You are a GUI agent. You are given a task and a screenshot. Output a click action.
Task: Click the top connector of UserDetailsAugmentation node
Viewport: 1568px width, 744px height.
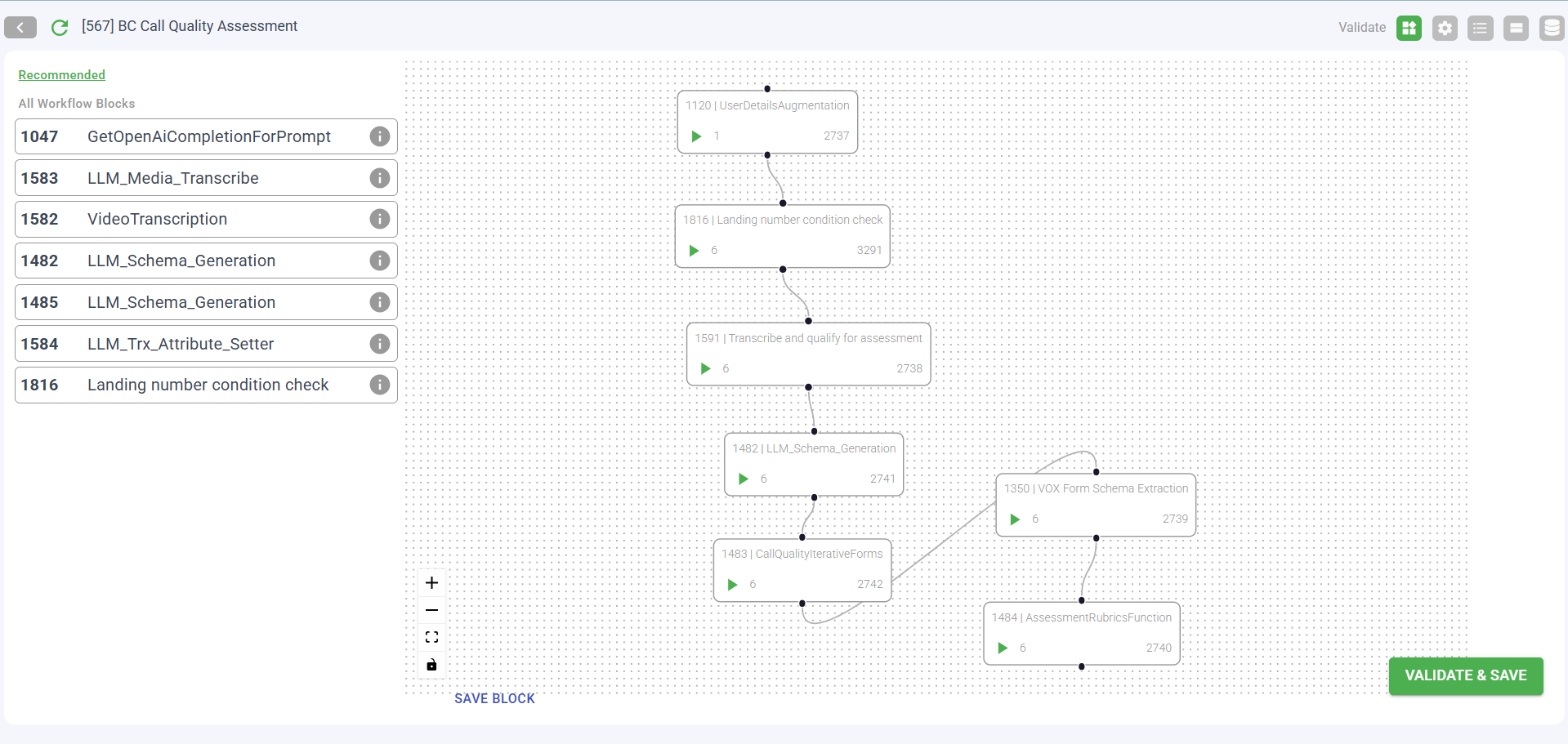tap(767, 89)
